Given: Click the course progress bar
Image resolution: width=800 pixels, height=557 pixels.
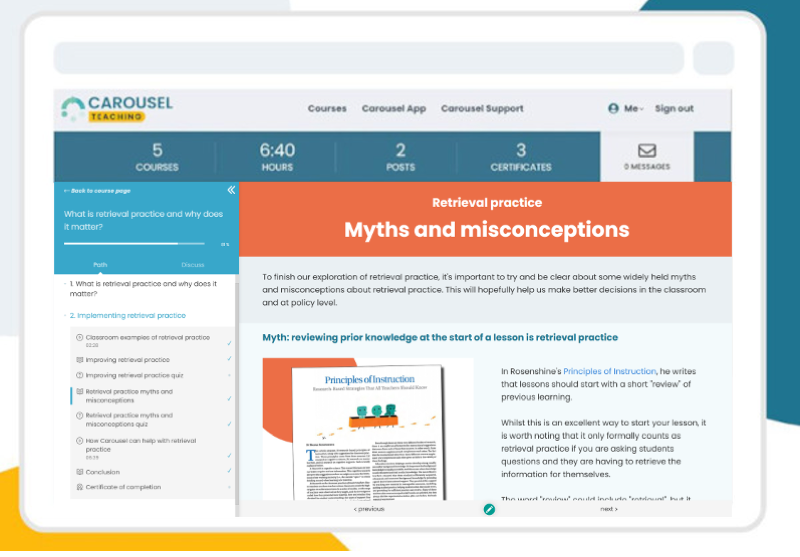Looking at the screenshot, I should 140,243.
